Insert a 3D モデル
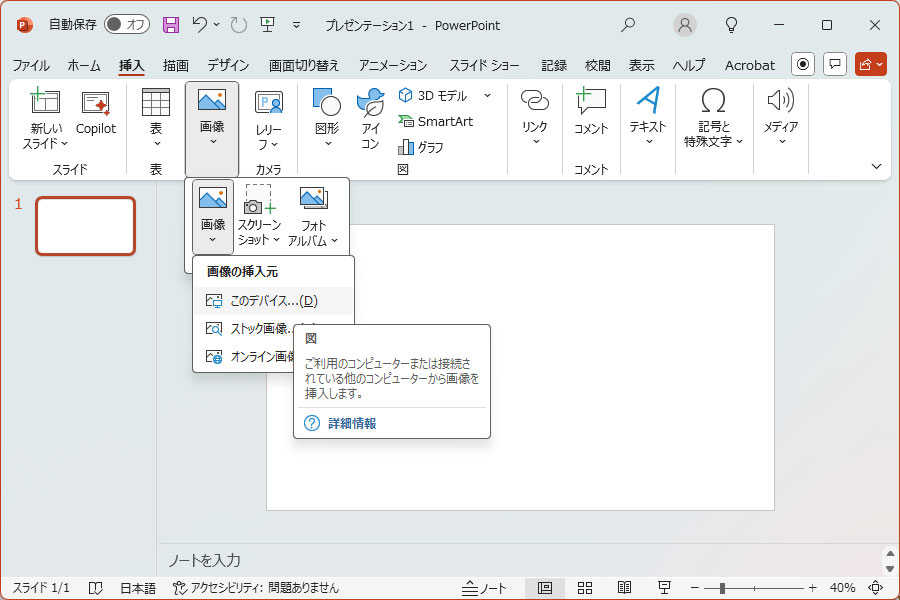Image resolution: width=900 pixels, height=600 pixels. tap(433, 95)
